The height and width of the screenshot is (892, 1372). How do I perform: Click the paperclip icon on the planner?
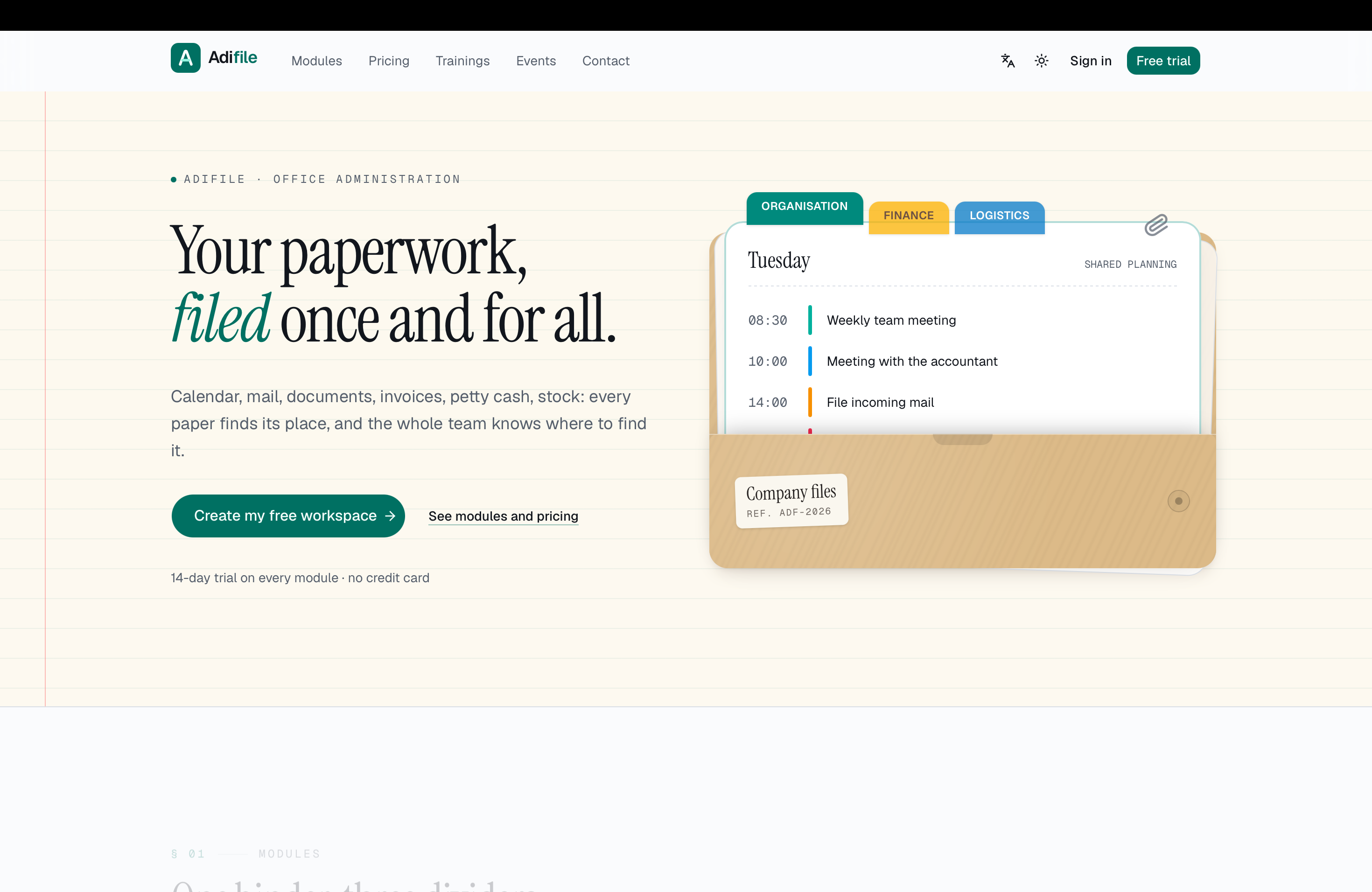tap(1156, 225)
